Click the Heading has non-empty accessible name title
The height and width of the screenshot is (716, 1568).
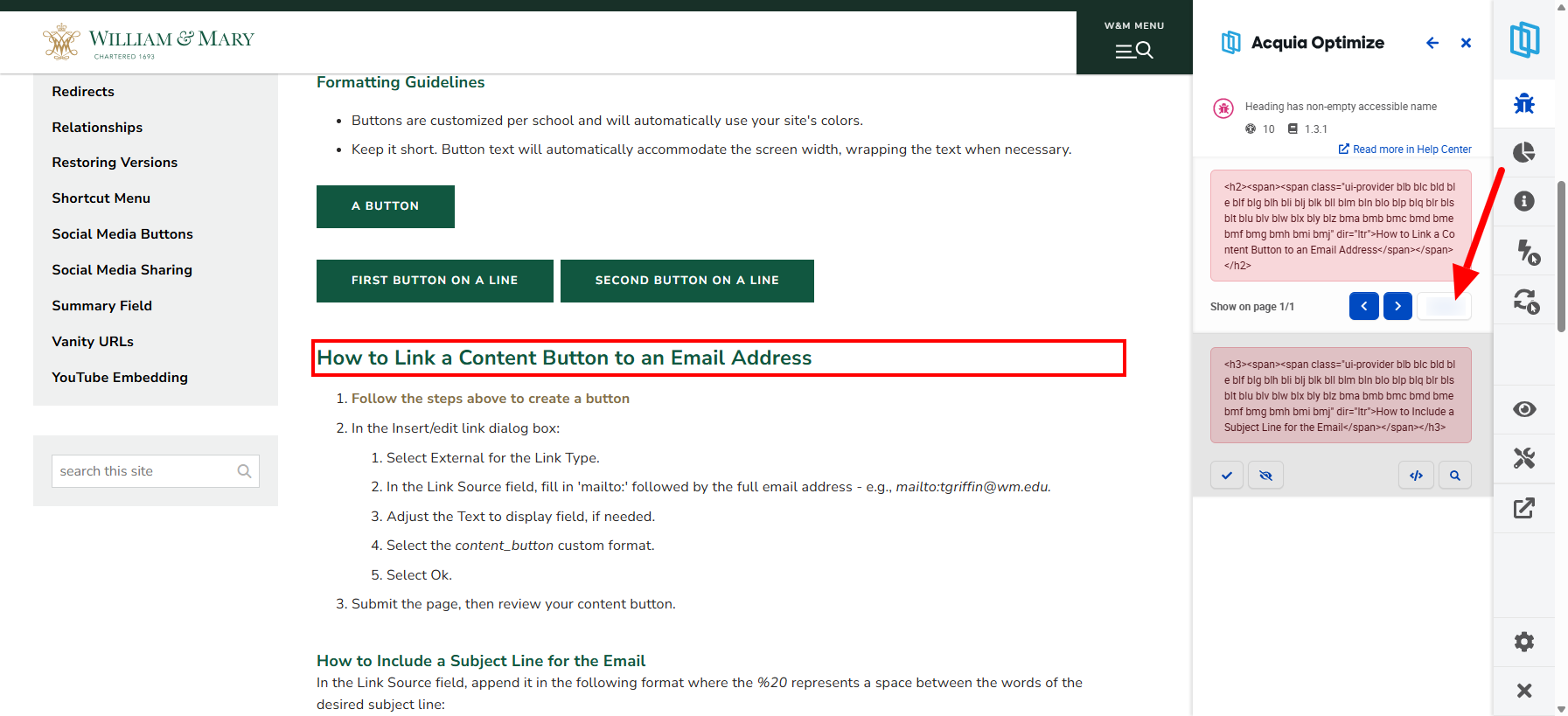pyautogui.click(x=1341, y=107)
